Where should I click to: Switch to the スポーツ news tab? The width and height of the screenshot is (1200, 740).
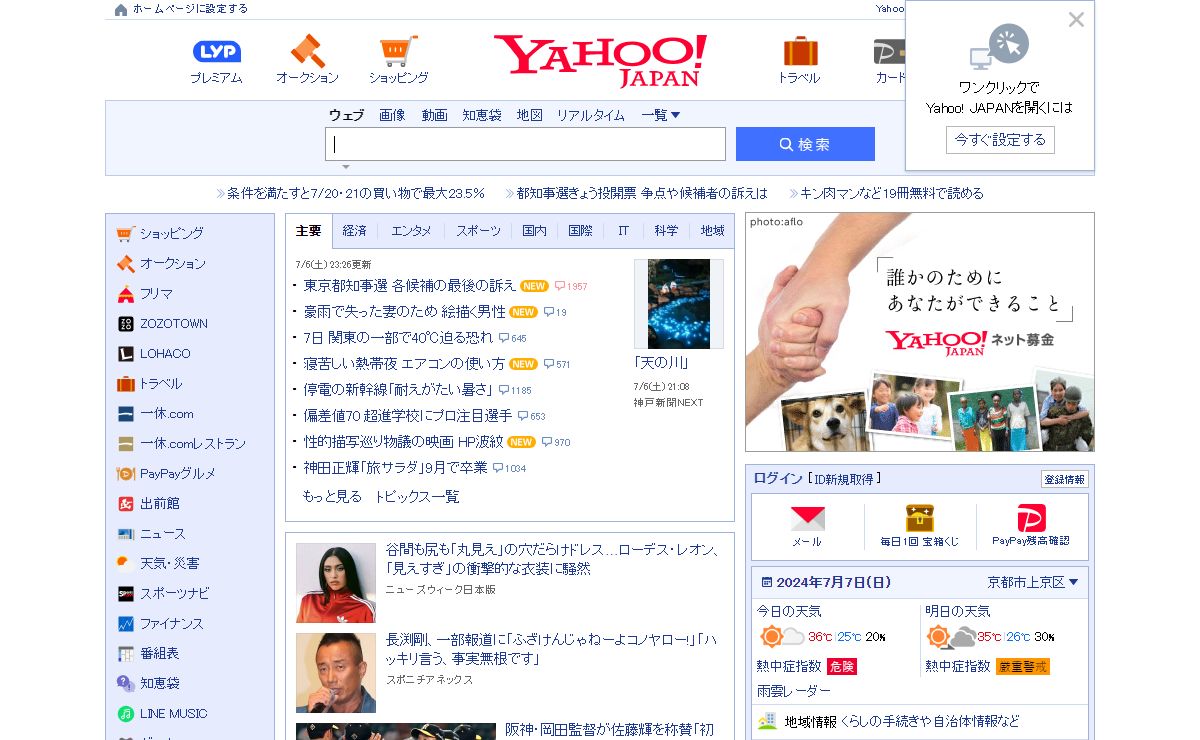tap(478, 231)
